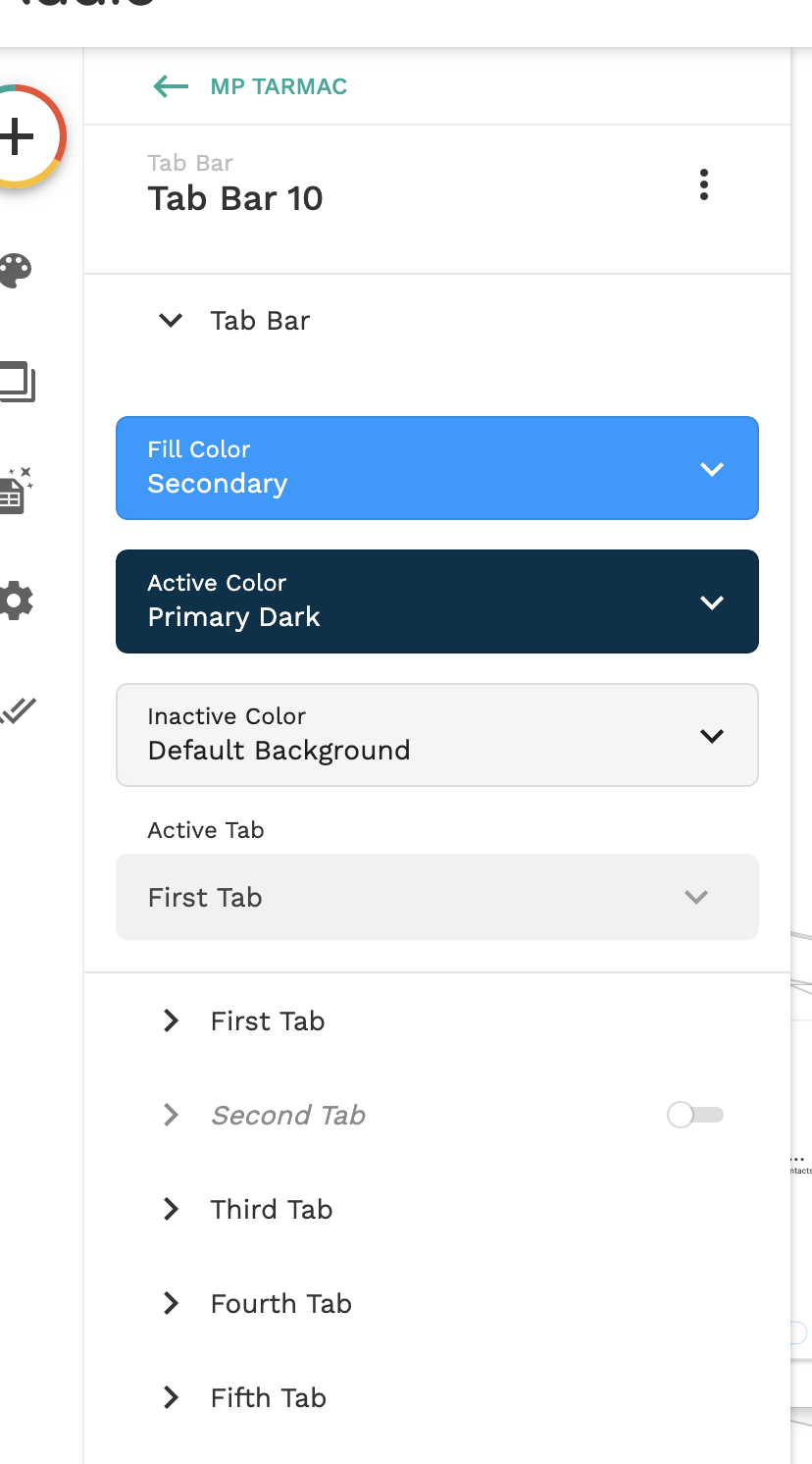This screenshot has height=1464, width=812.
Task: Open the Fill Color Secondary dropdown
Action: coord(436,468)
